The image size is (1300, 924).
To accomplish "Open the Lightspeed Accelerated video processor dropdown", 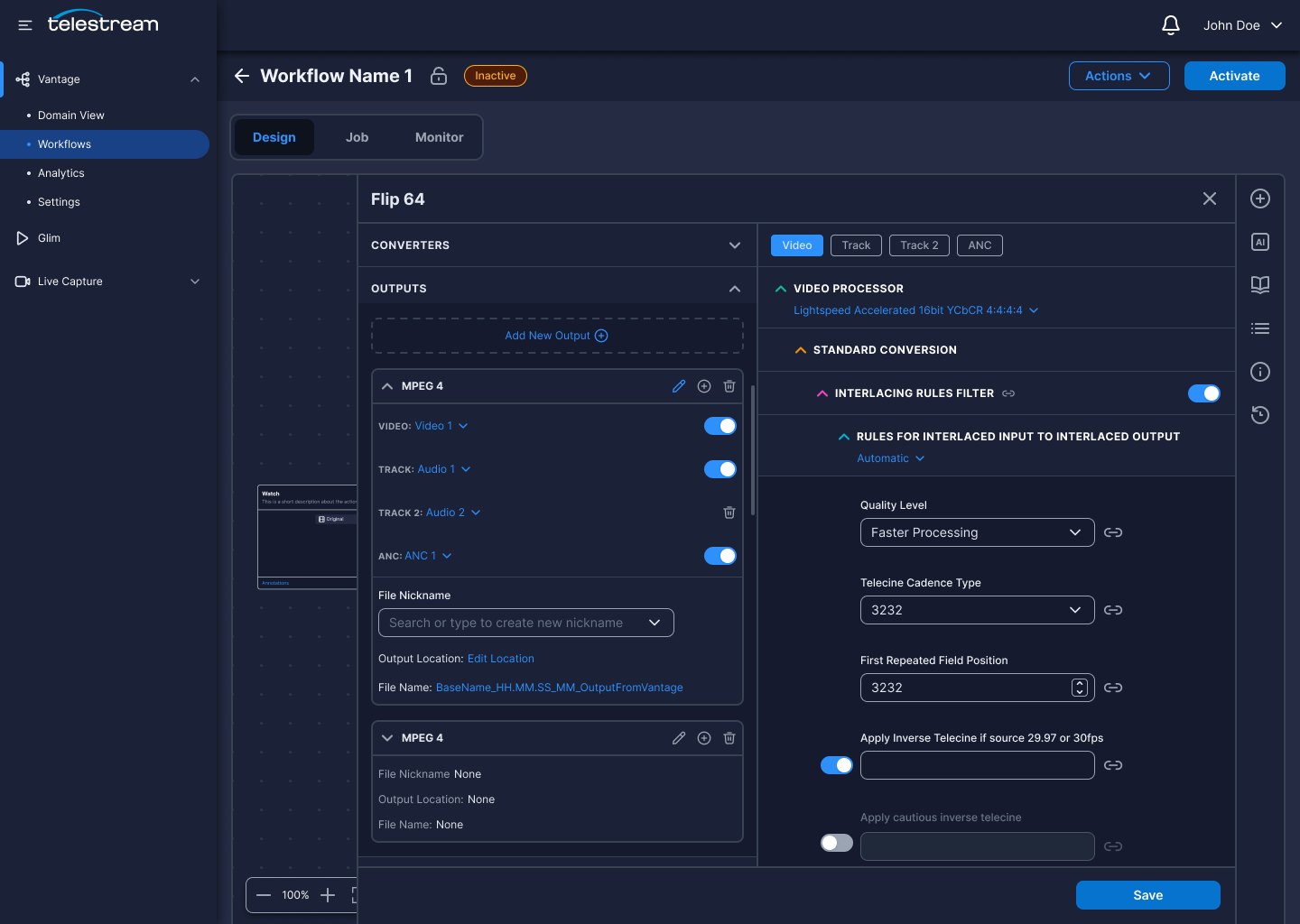I will (x=916, y=310).
